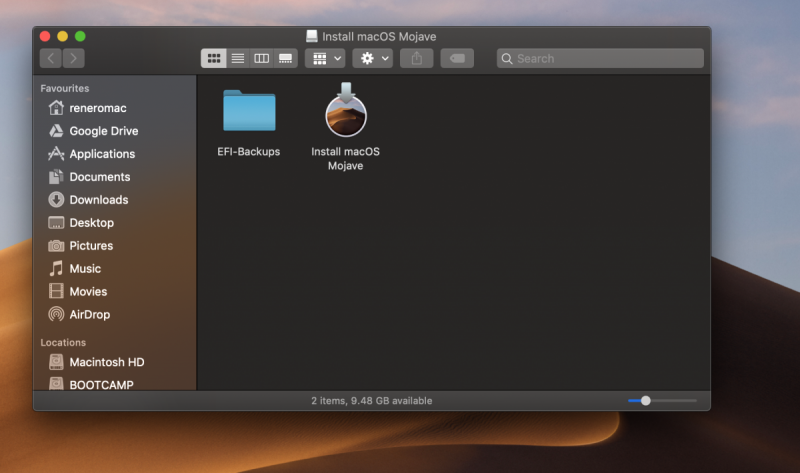Open Pictures in the sidebar
This screenshot has width=800, height=473.
point(116,246)
